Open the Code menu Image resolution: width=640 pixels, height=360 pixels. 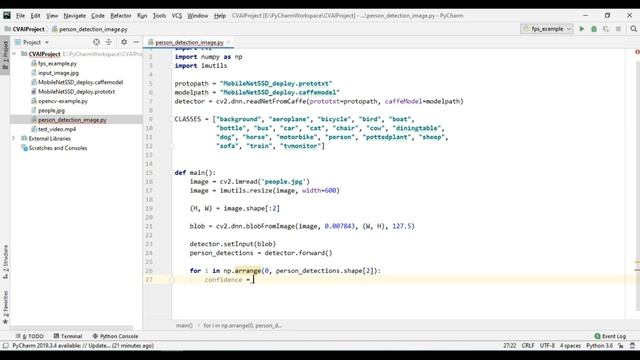[98, 16]
